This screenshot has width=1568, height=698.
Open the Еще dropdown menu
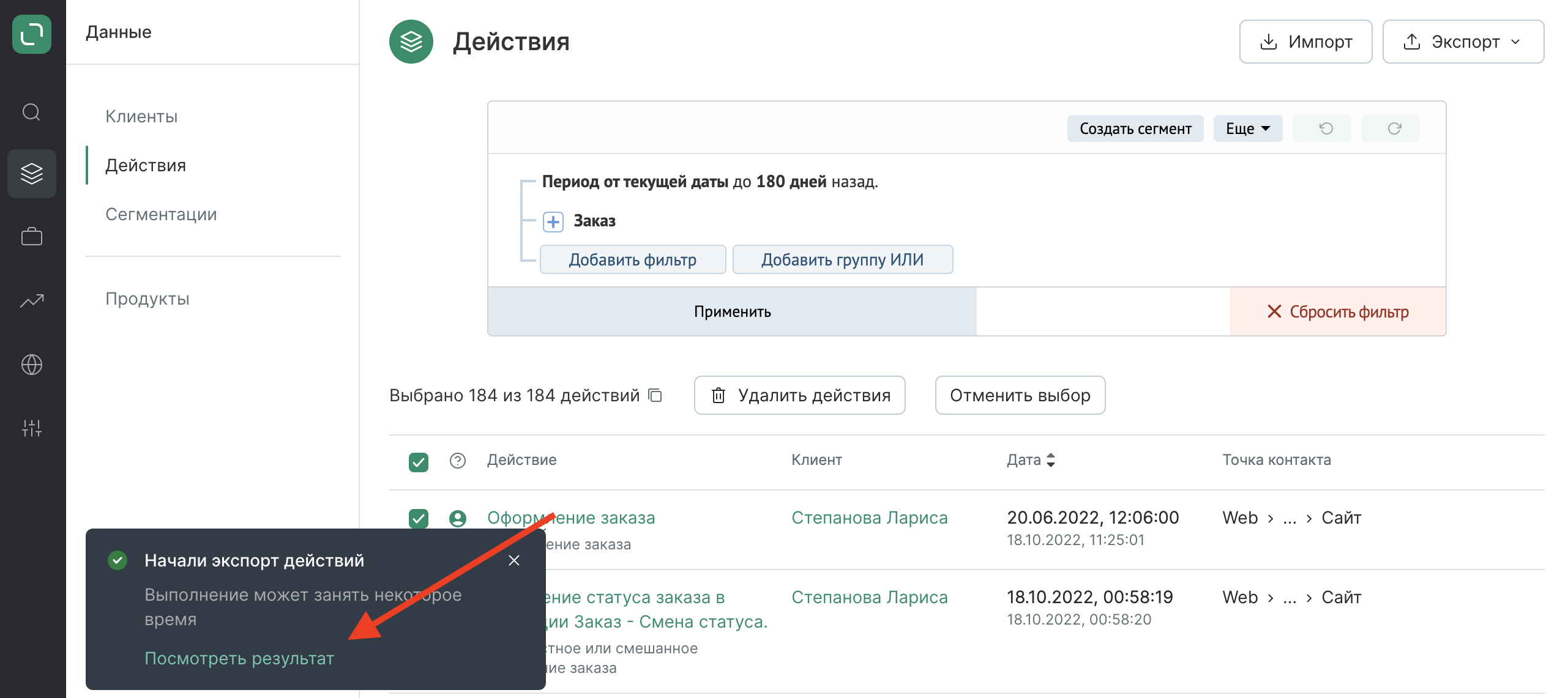coord(1247,128)
